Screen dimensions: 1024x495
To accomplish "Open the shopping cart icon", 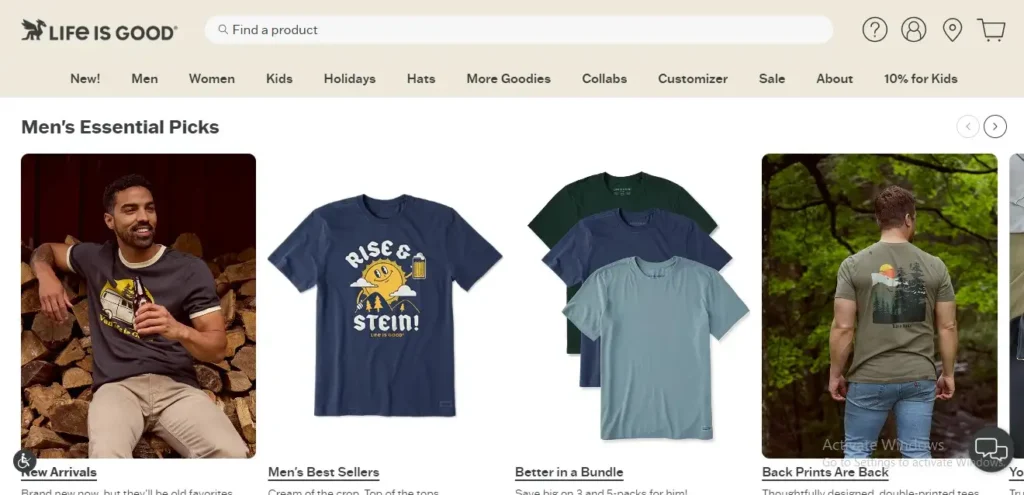I will [991, 30].
